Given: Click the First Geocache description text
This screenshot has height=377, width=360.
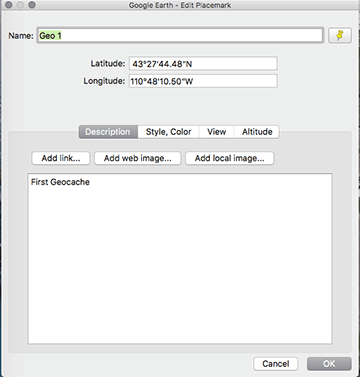Looking at the screenshot, I should click(x=60, y=182).
